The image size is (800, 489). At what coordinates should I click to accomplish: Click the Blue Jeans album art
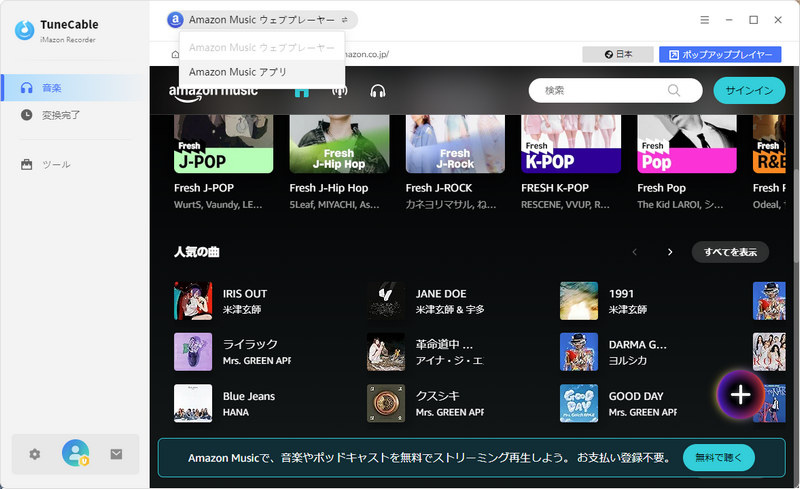(x=193, y=403)
